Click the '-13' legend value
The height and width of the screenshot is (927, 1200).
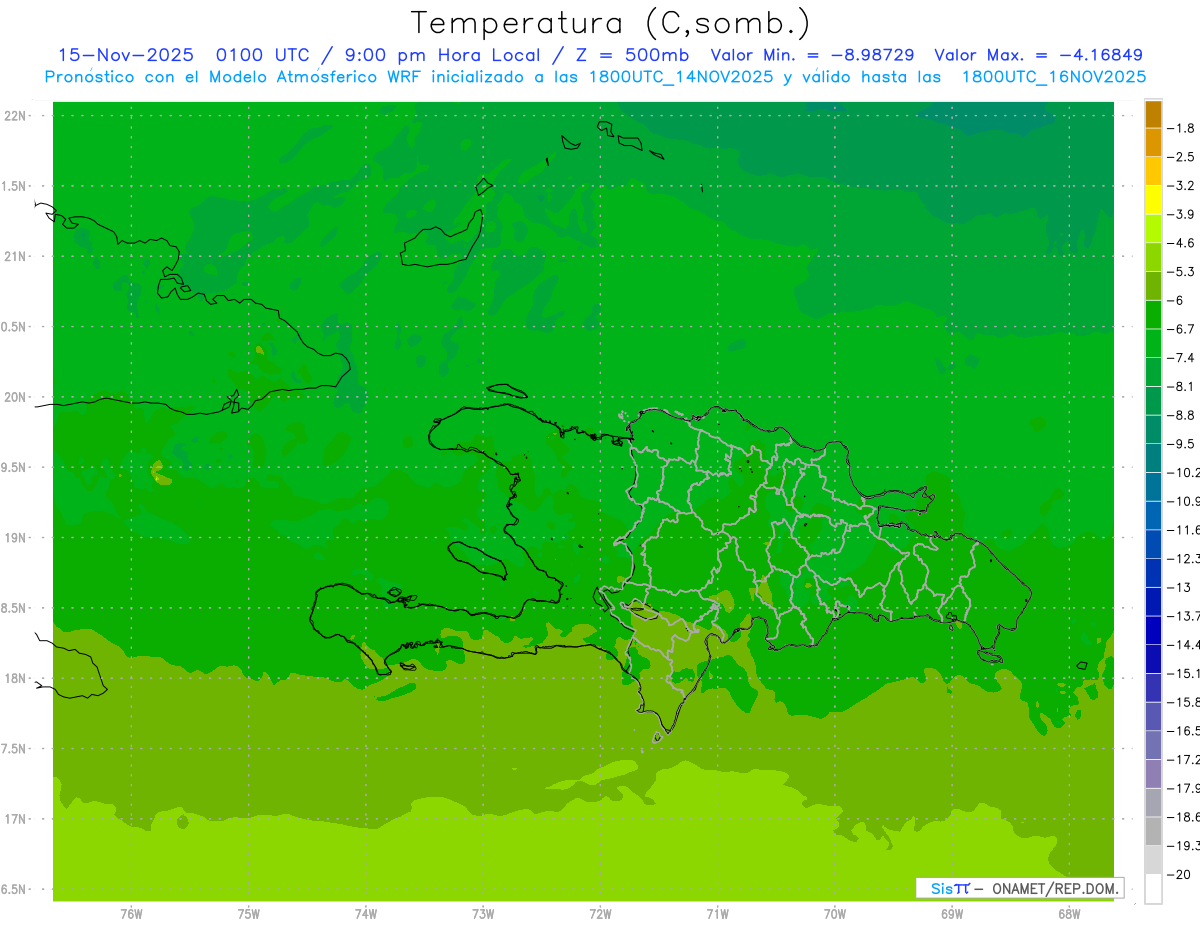coord(1180,587)
